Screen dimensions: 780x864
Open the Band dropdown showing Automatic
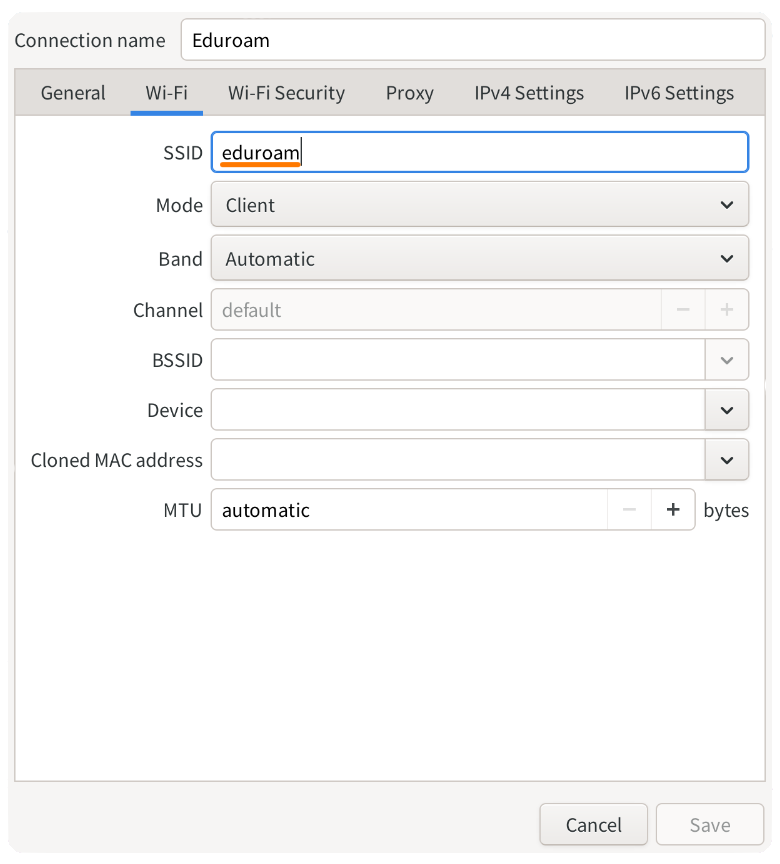coord(480,258)
